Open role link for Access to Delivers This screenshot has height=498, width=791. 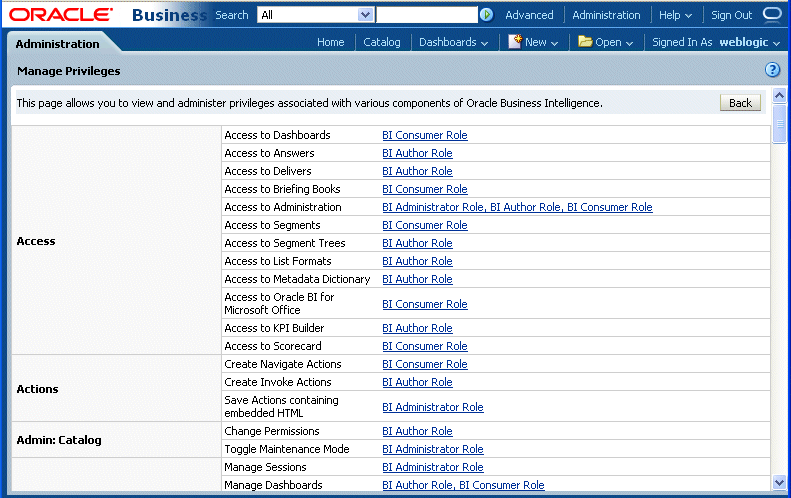417,171
